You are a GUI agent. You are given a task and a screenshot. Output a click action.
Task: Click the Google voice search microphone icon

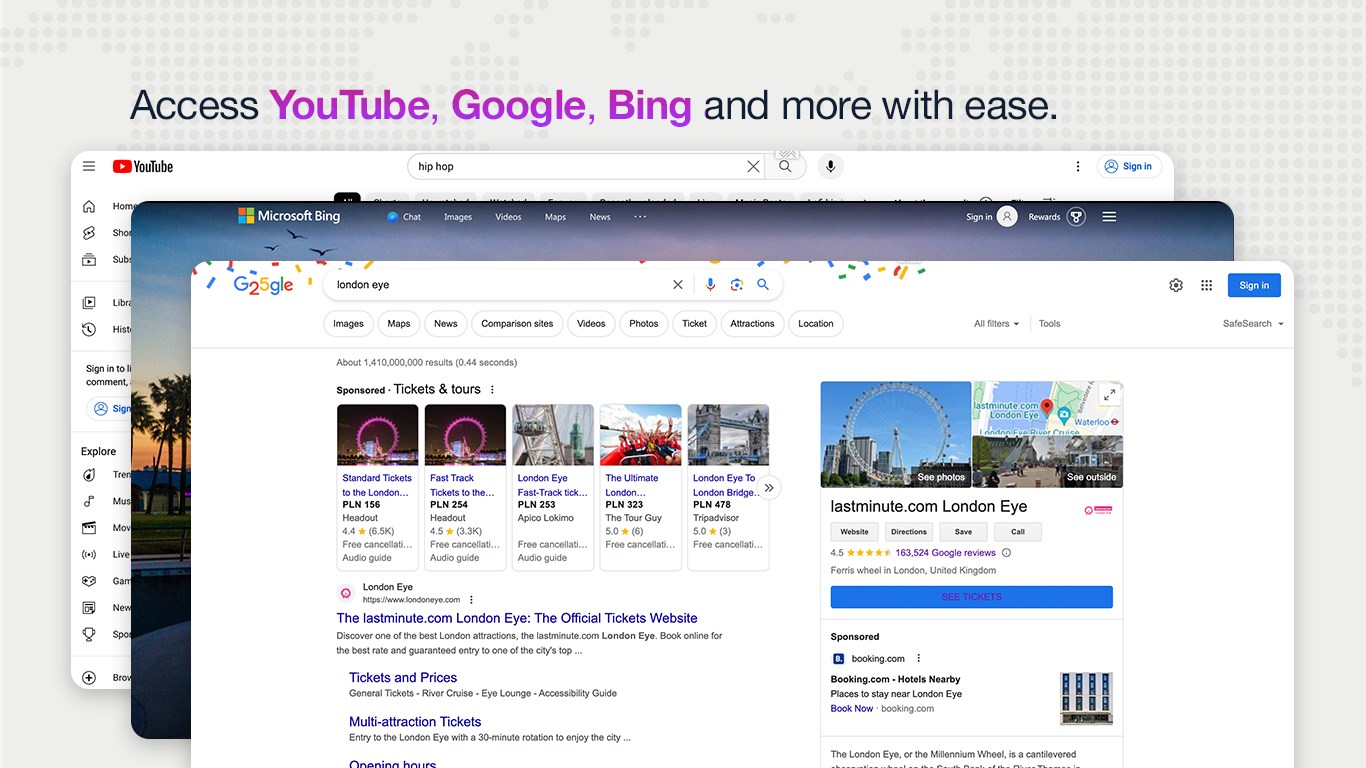[710, 284]
